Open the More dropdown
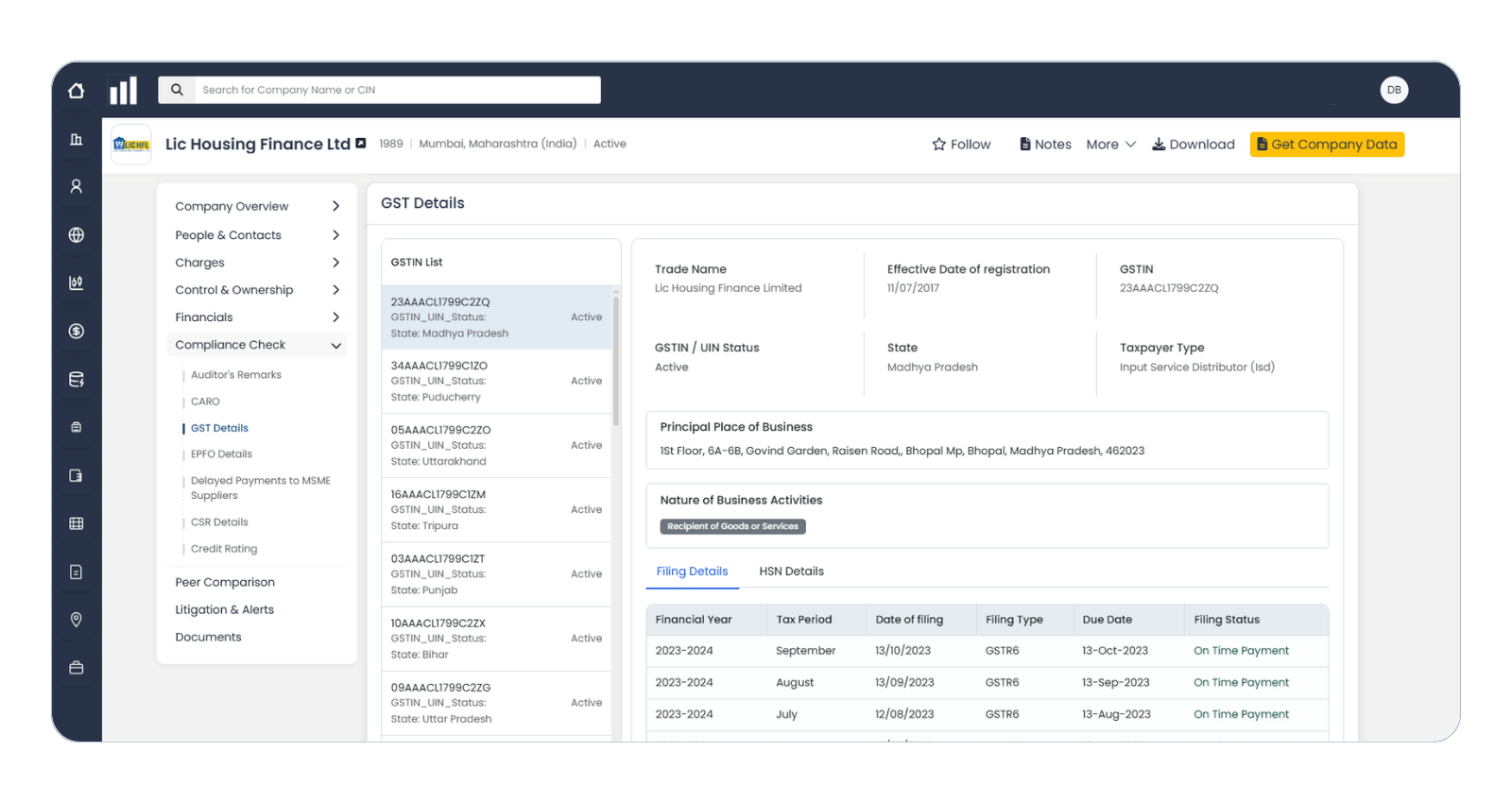The width and height of the screenshot is (1512, 803). (1110, 145)
